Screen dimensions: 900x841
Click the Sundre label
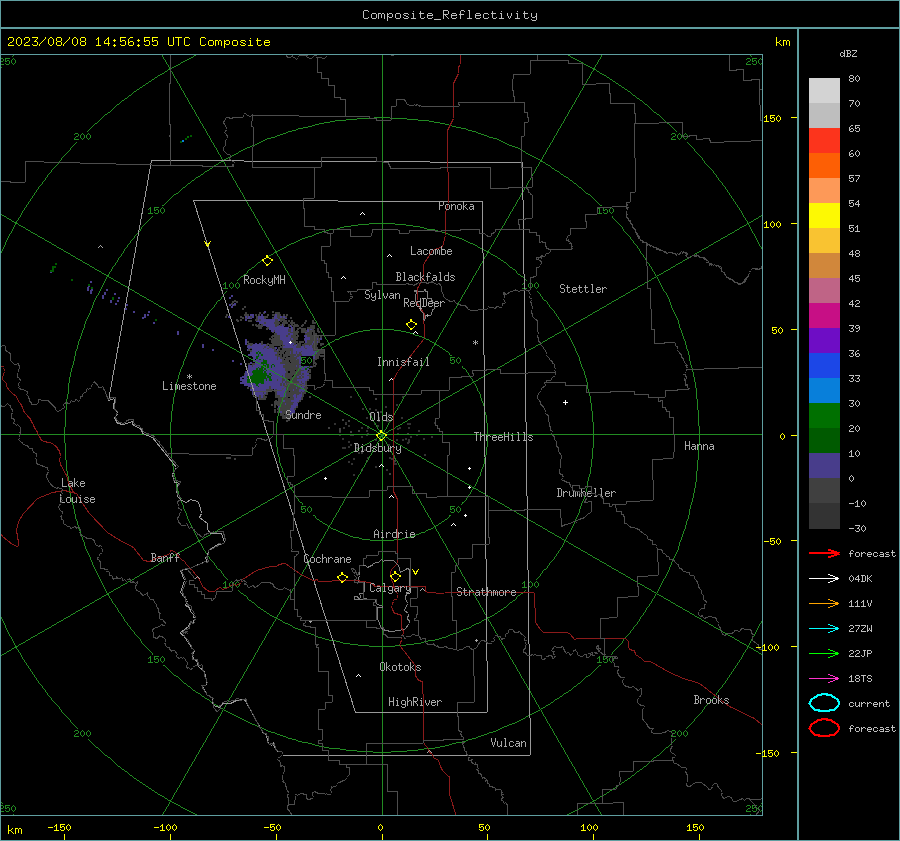pyautogui.click(x=303, y=415)
